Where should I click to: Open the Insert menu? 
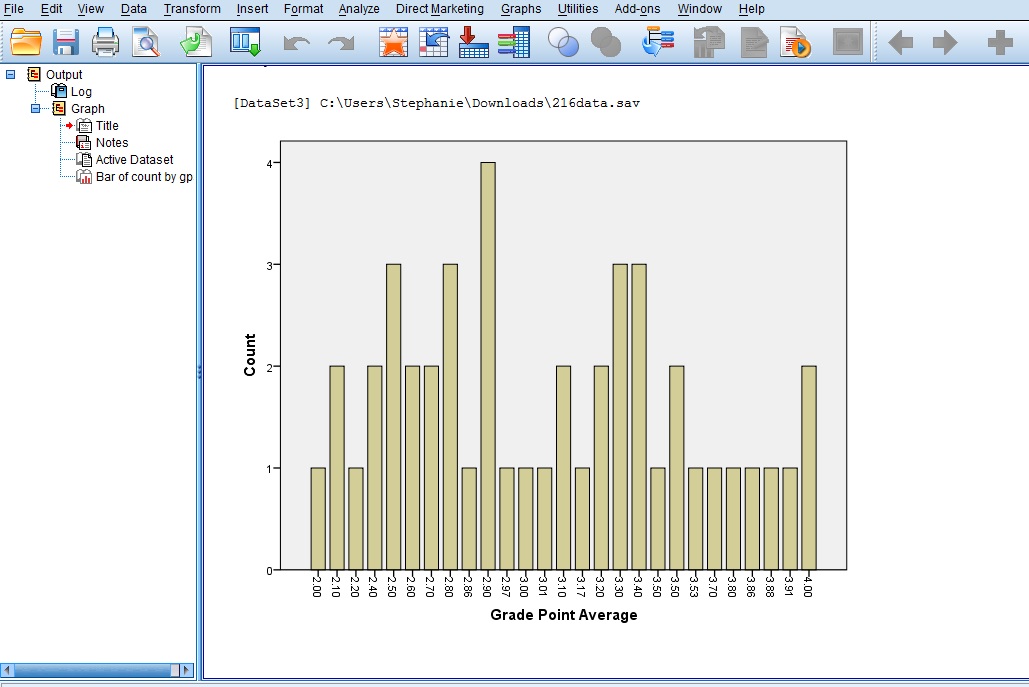(252, 9)
